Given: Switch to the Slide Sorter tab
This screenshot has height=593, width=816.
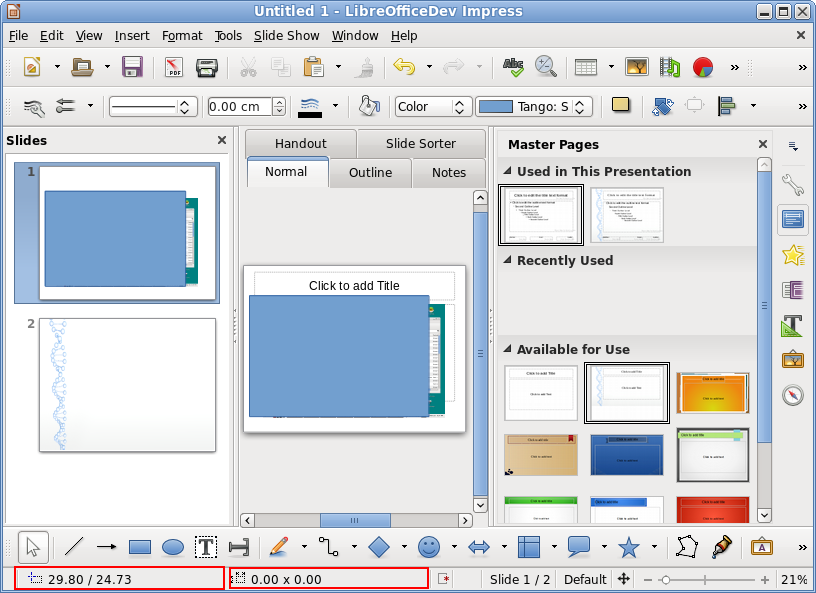Looking at the screenshot, I should pos(420,143).
